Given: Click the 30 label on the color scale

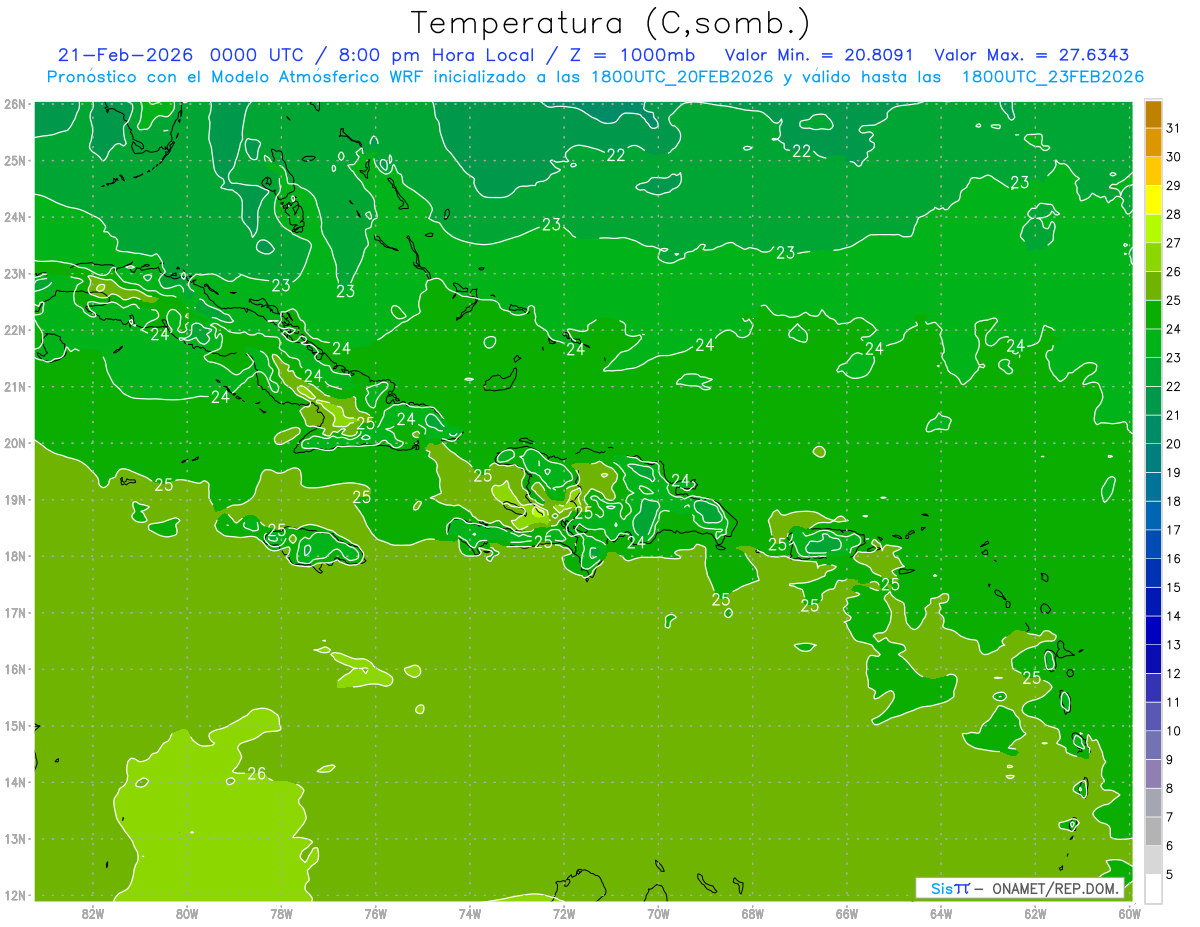Looking at the screenshot, I should [1173, 157].
